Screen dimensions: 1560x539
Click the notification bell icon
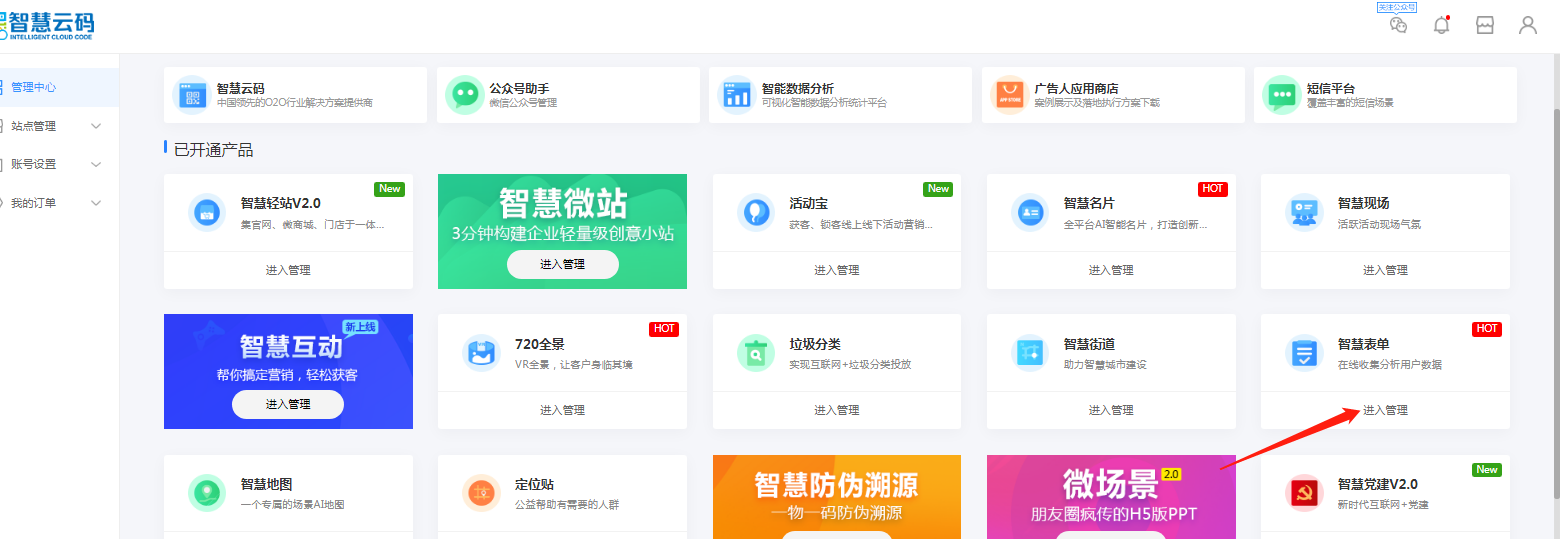[1441, 26]
